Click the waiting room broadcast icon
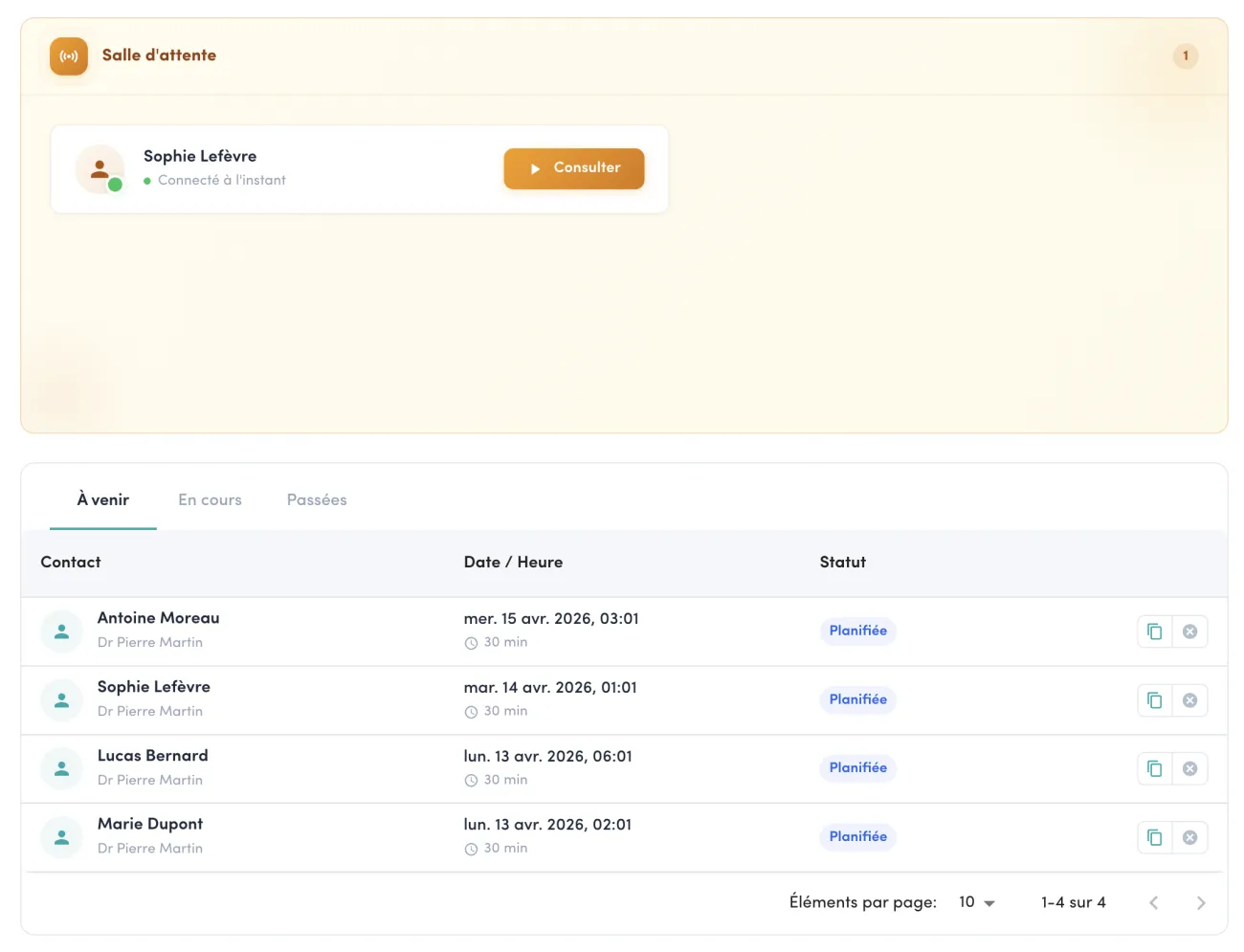Viewport: 1244px width, 952px height. coord(69,56)
